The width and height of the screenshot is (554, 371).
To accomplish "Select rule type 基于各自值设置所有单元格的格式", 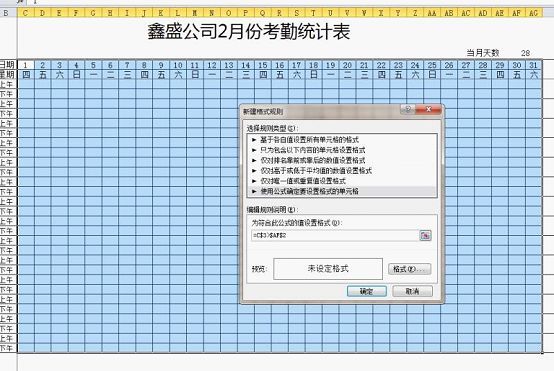I will coord(342,140).
